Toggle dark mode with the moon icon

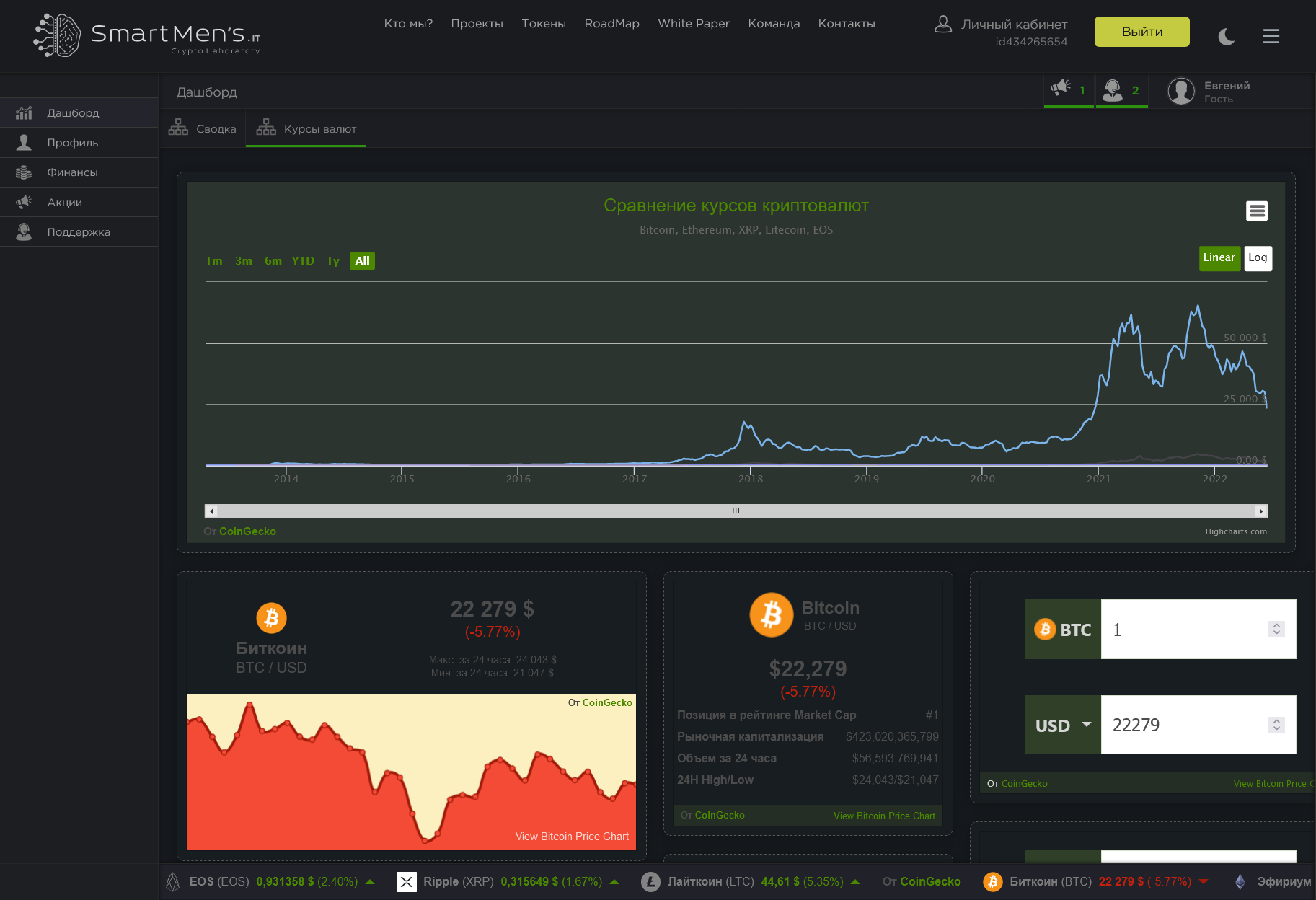coord(1227,36)
